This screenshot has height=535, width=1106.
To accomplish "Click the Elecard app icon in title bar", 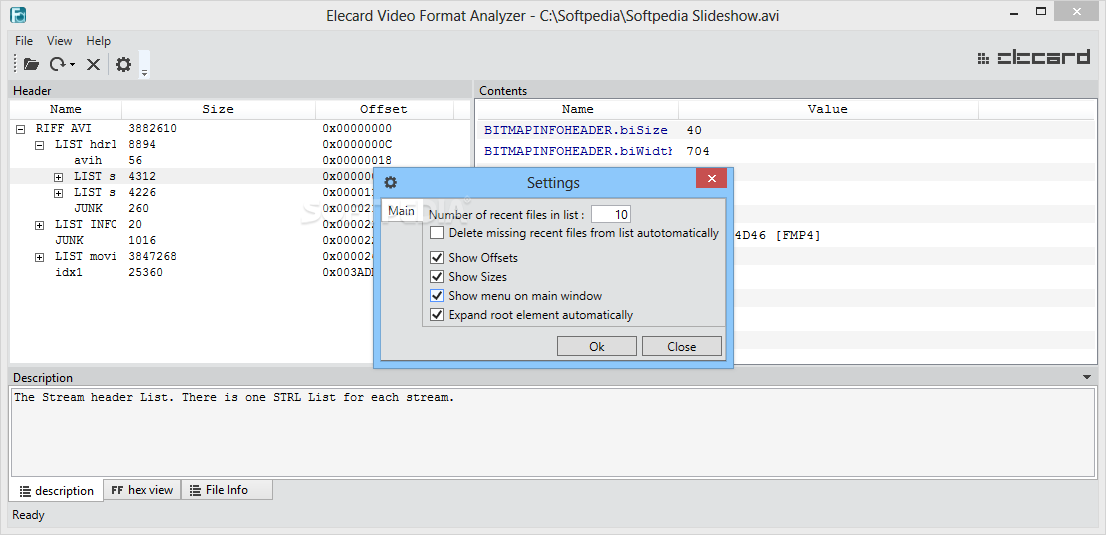I will 18,14.
